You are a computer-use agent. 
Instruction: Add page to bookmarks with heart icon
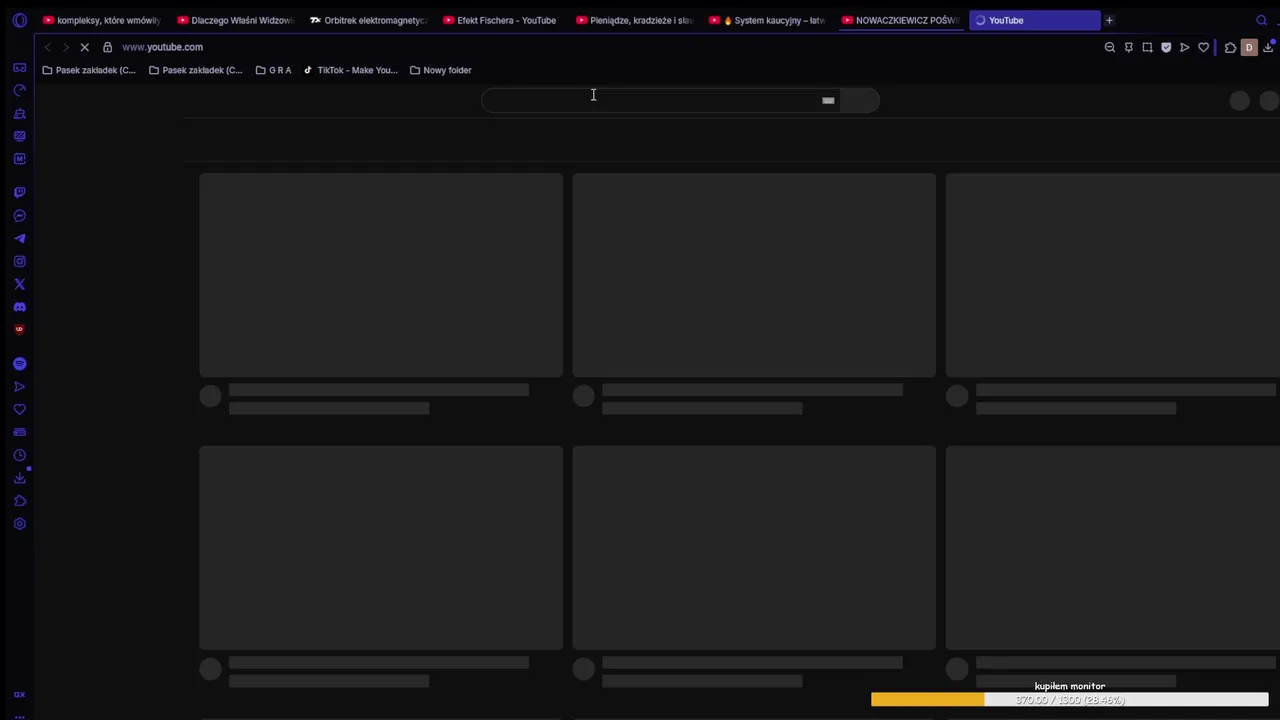[1204, 47]
